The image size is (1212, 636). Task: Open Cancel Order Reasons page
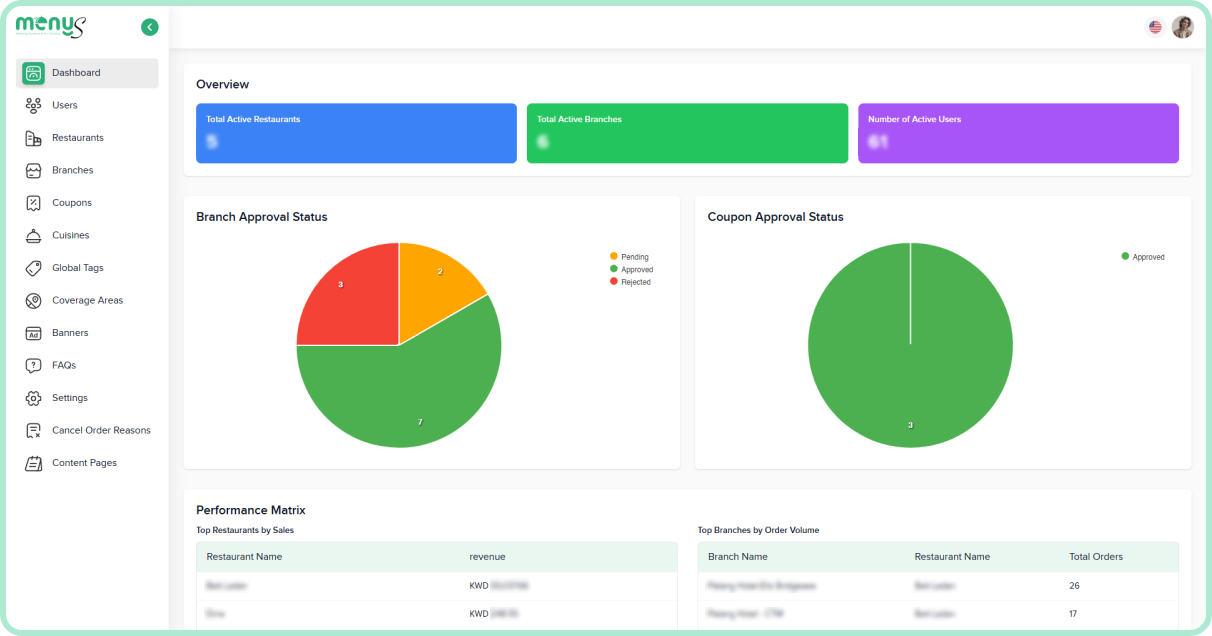click(101, 430)
